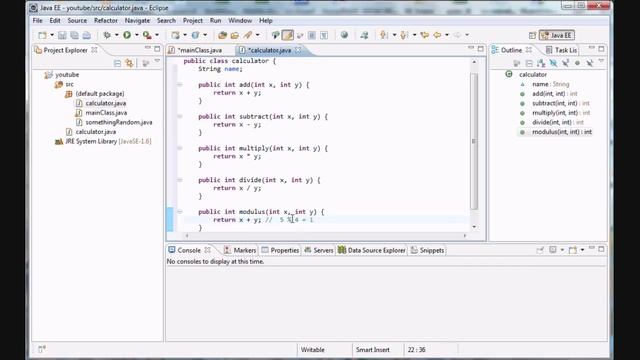The image size is (640, 360).
Task: Click the Last Edit Location arrow icon
Action: (424, 35)
